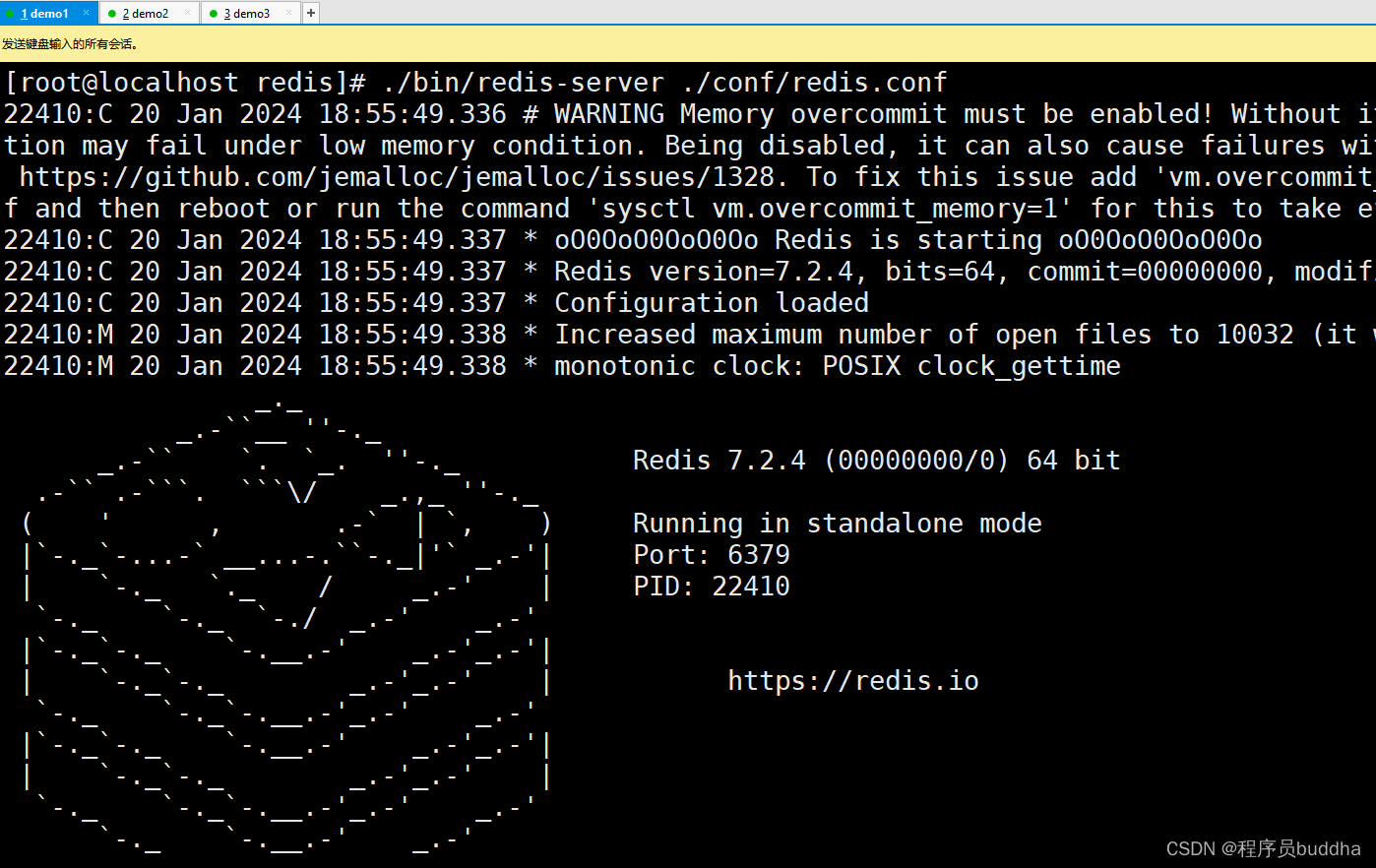
Task: Click 'tion may fail under low memory' line
Action: tap(688, 146)
